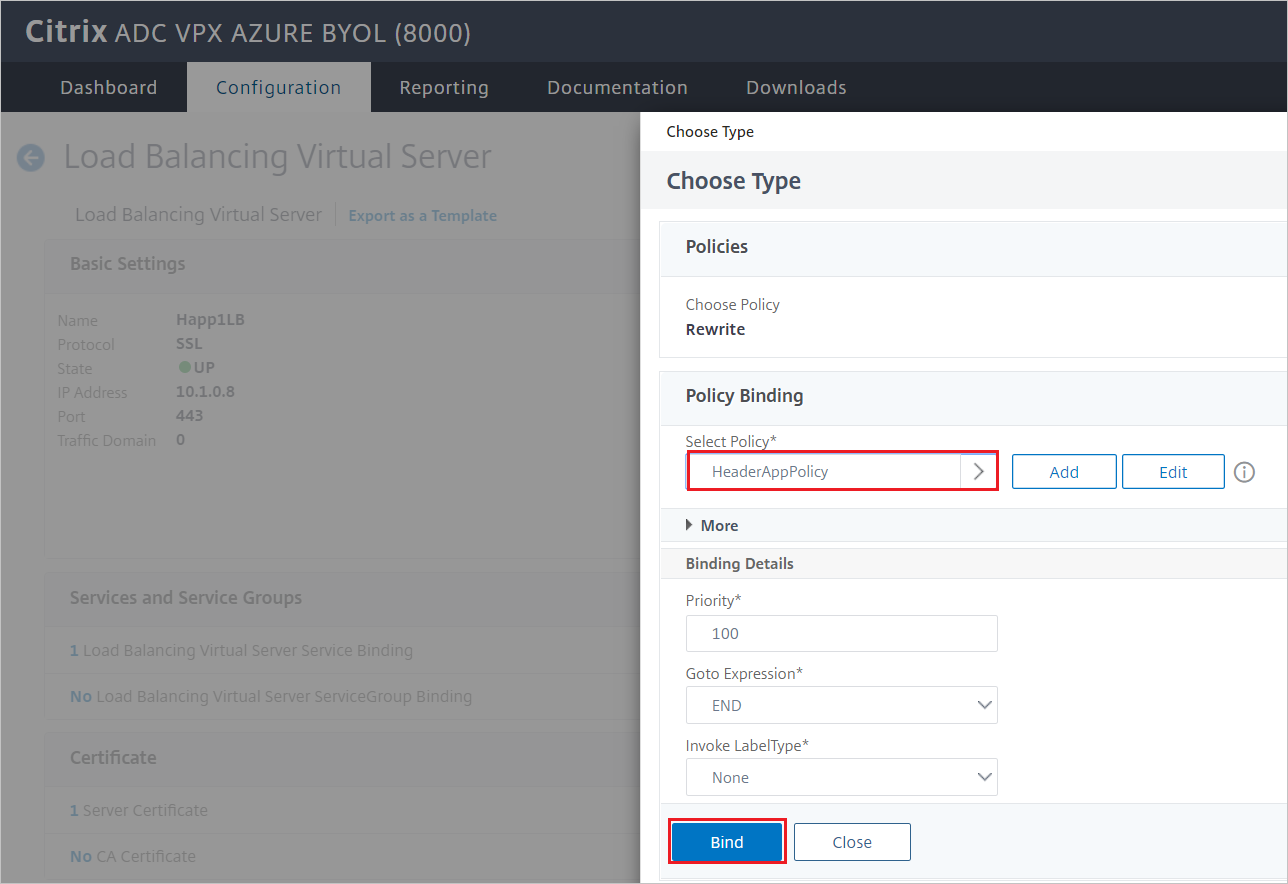Viewport: 1288px width, 884px height.
Task: Click the Edit button for the selected policy
Action: pos(1173,471)
